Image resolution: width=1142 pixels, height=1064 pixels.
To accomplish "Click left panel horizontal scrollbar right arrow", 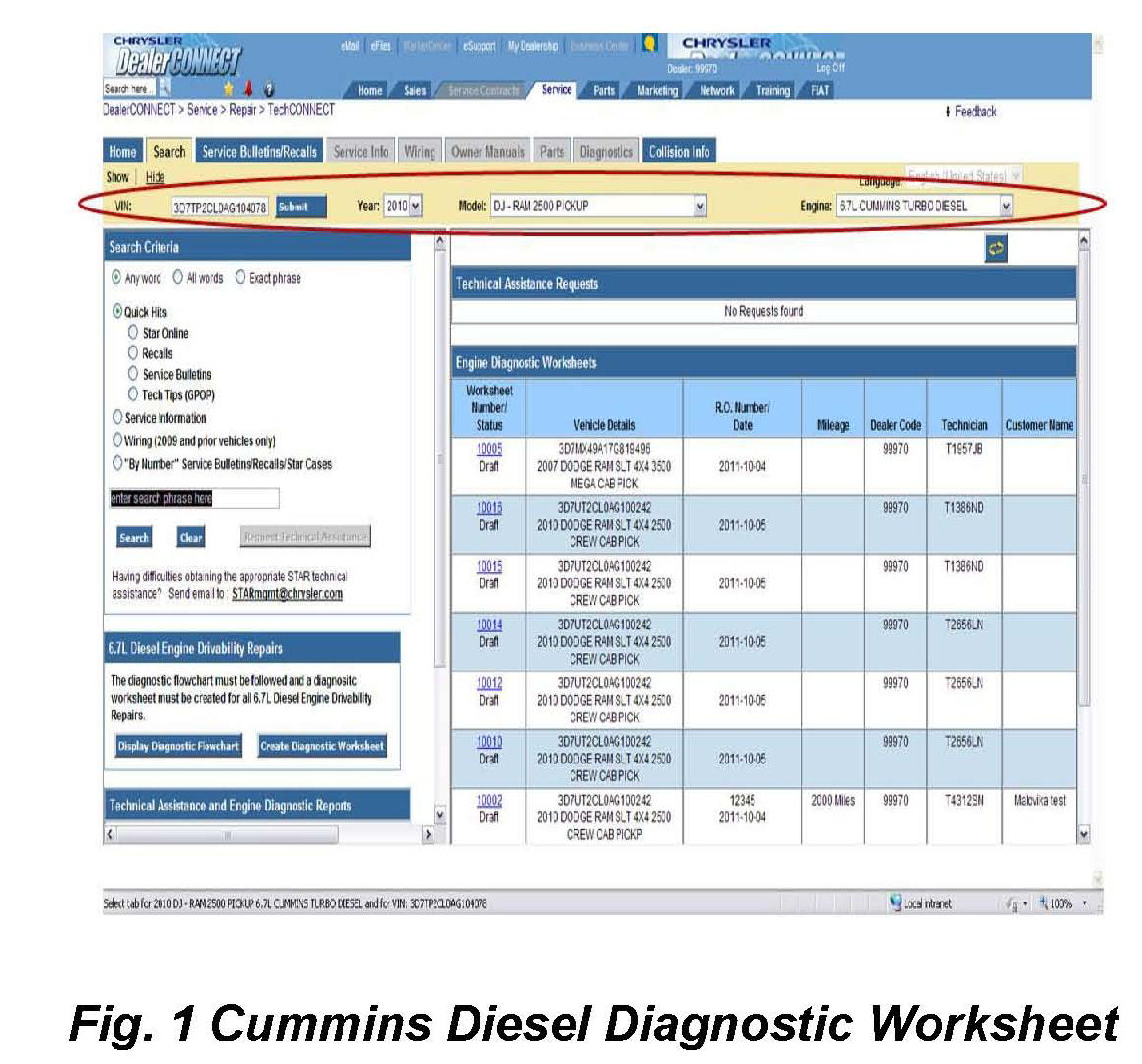I will pyautogui.click(x=428, y=834).
